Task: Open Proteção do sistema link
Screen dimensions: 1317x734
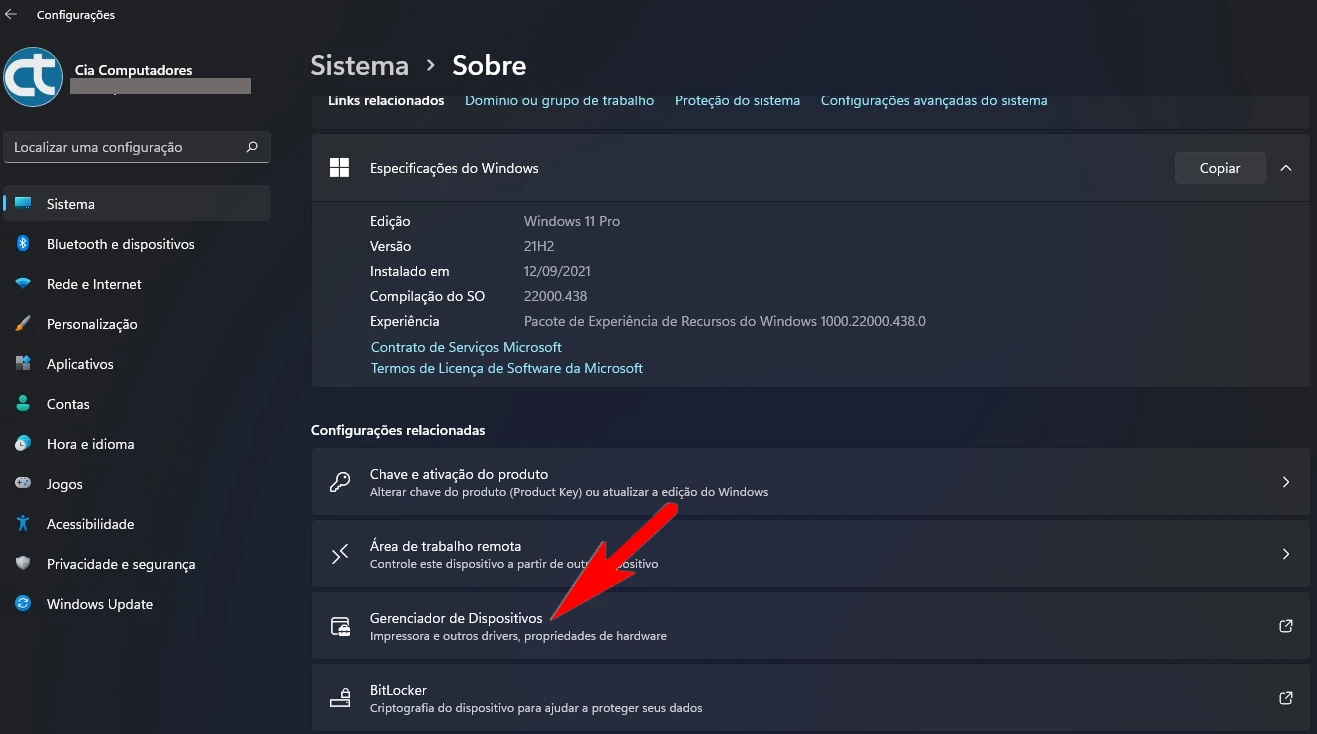Action: coord(737,100)
